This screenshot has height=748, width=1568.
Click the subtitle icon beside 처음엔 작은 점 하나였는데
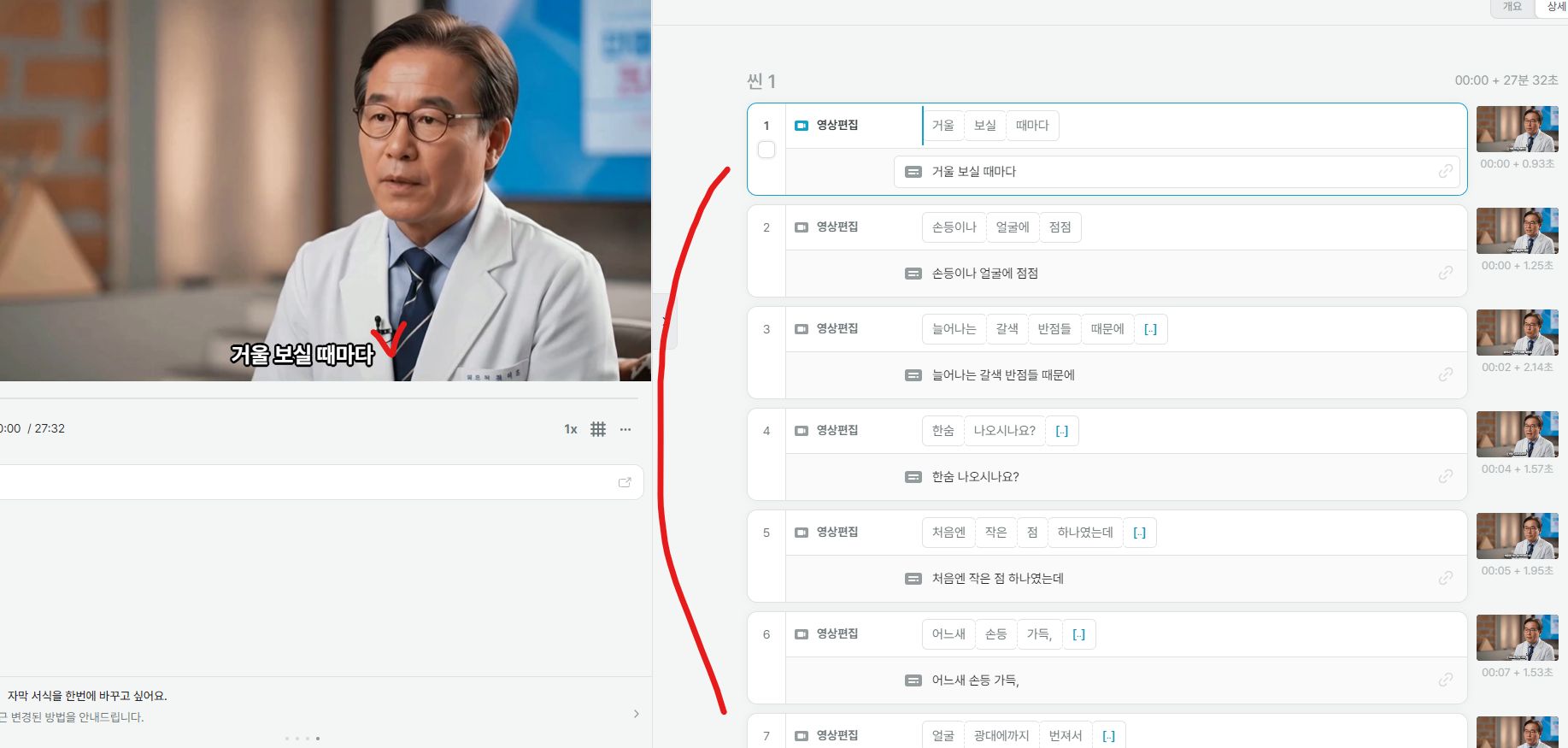pos(913,579)
